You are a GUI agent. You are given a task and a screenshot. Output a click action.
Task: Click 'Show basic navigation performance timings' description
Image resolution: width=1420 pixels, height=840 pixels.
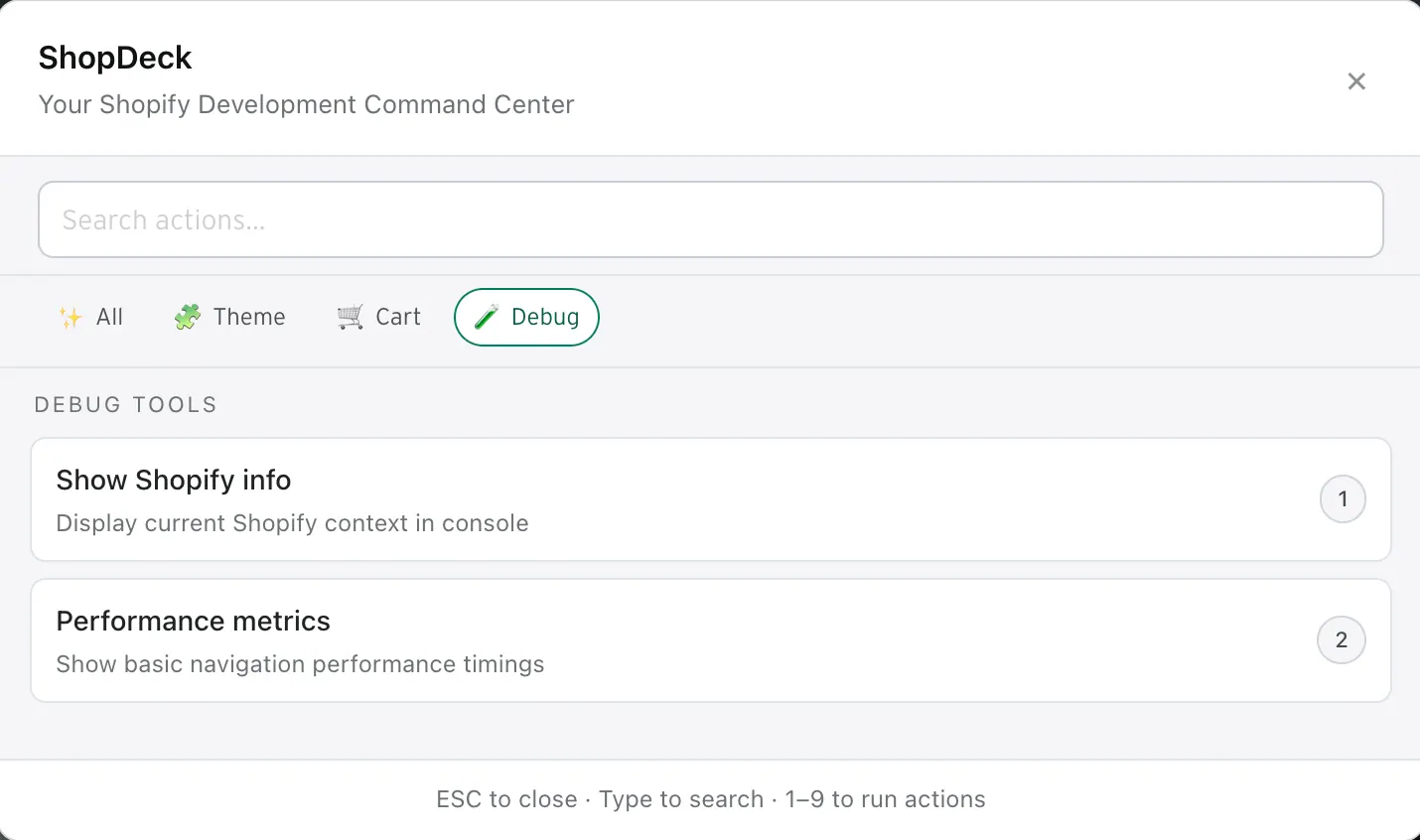coord(301,664)
